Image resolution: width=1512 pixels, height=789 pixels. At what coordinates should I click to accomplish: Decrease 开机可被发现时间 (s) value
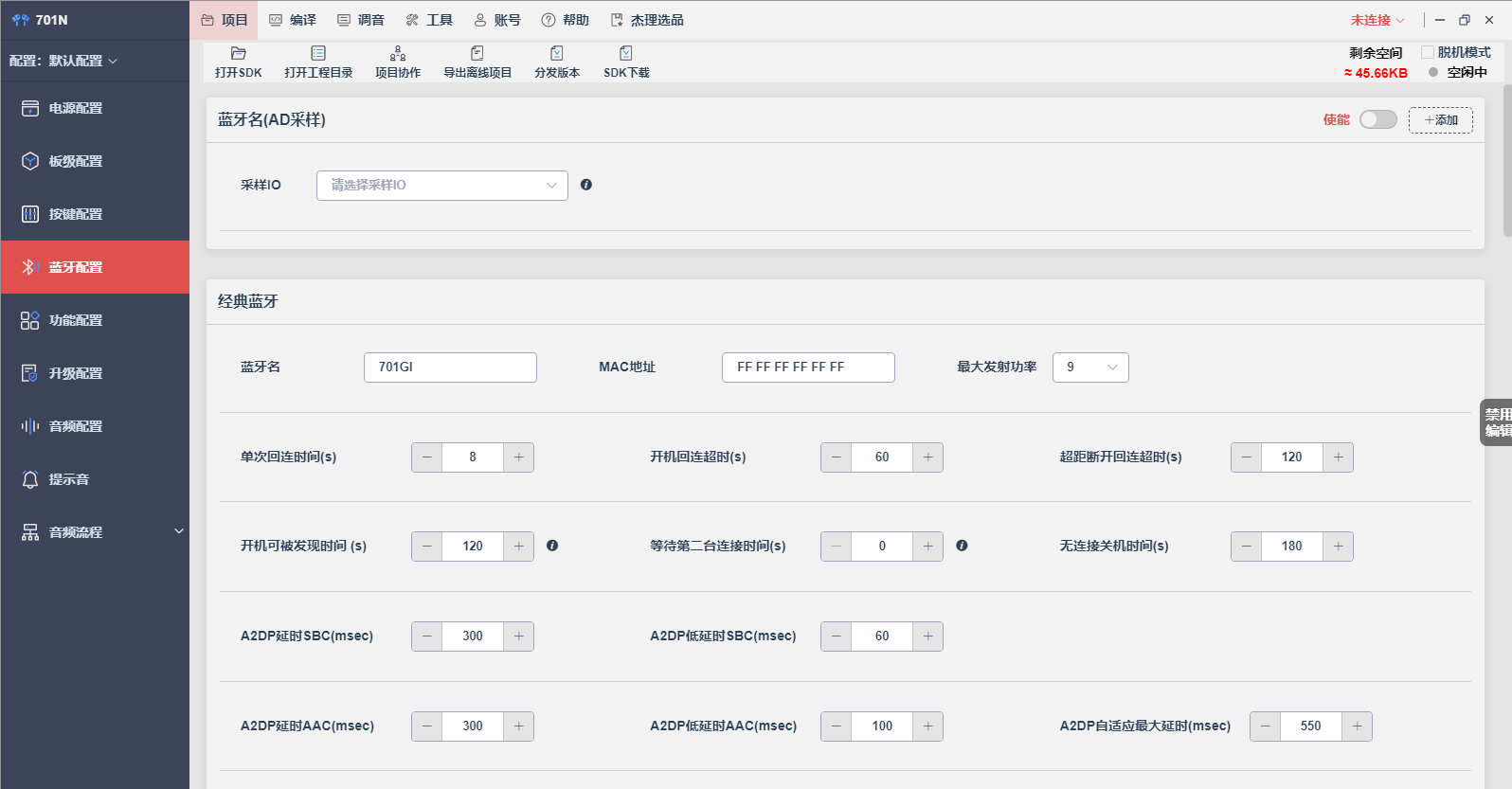tap(427, 547)
